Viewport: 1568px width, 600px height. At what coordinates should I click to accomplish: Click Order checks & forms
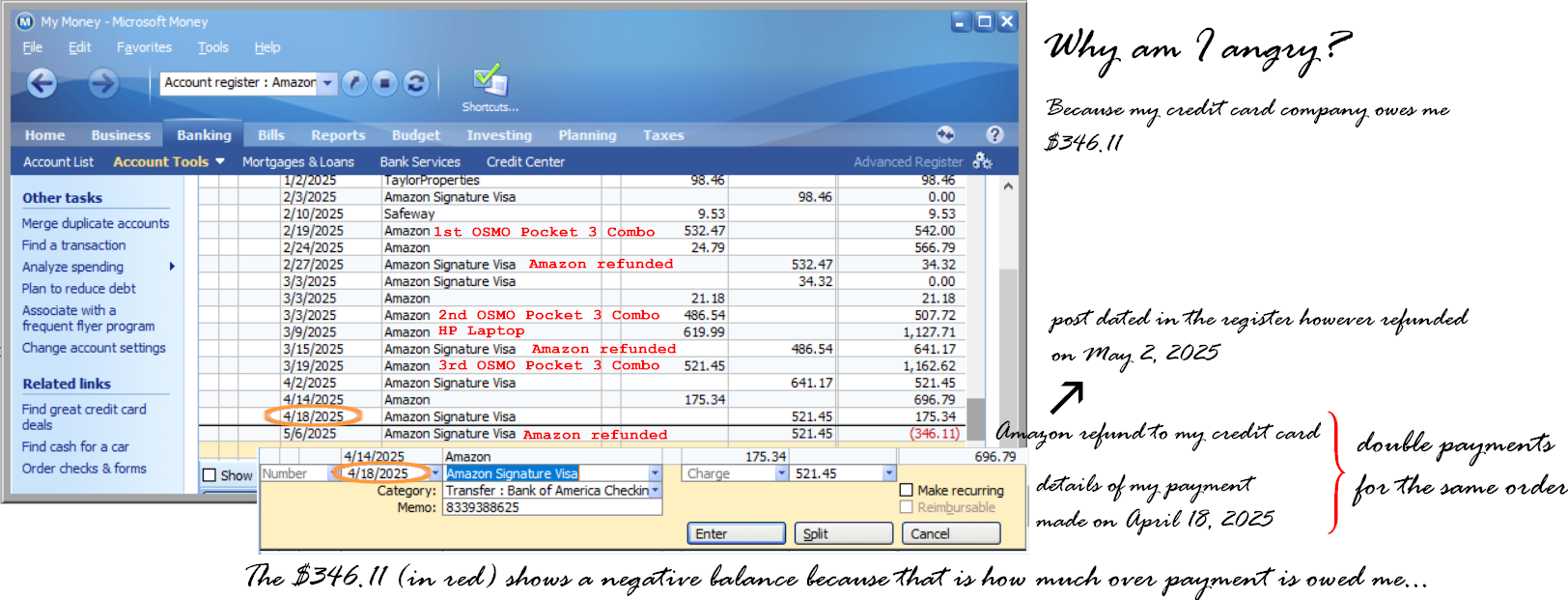point(84,469)
